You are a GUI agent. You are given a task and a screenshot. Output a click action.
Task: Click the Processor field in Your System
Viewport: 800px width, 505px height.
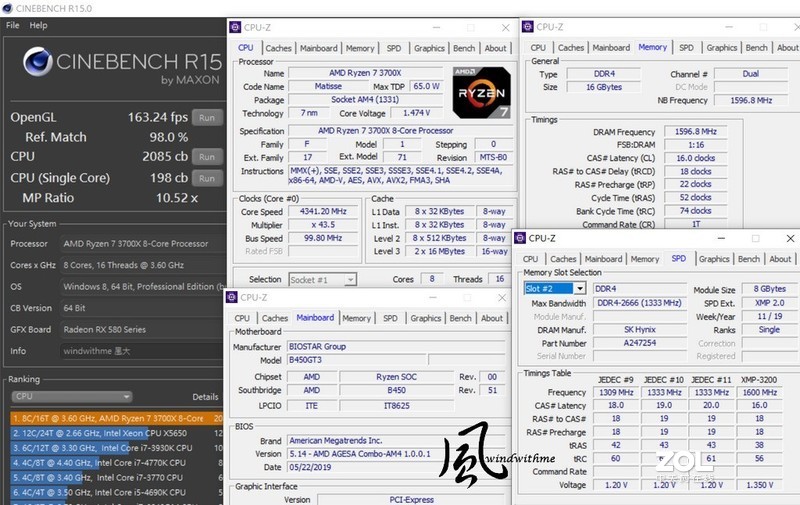(x=142, y=244)
